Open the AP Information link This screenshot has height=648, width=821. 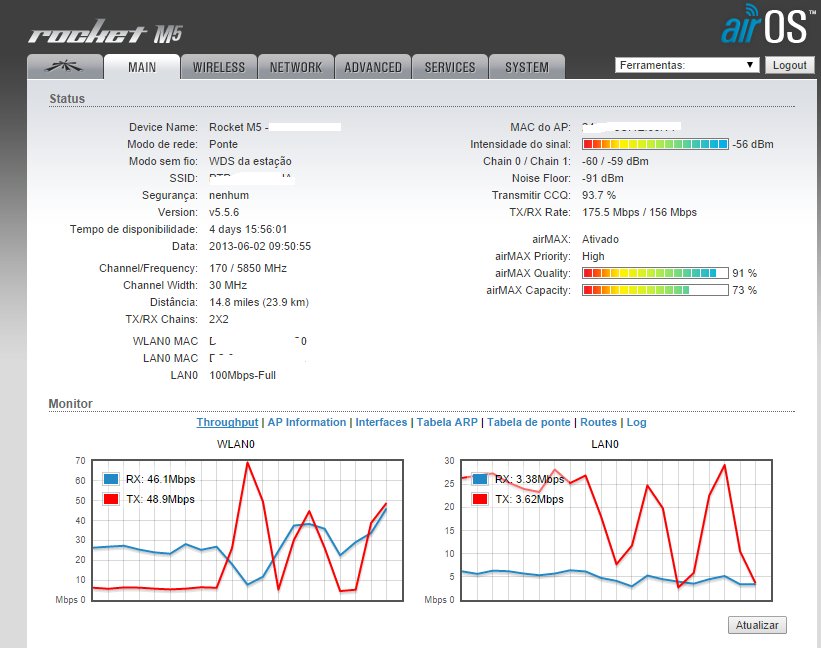click(307, 422)
